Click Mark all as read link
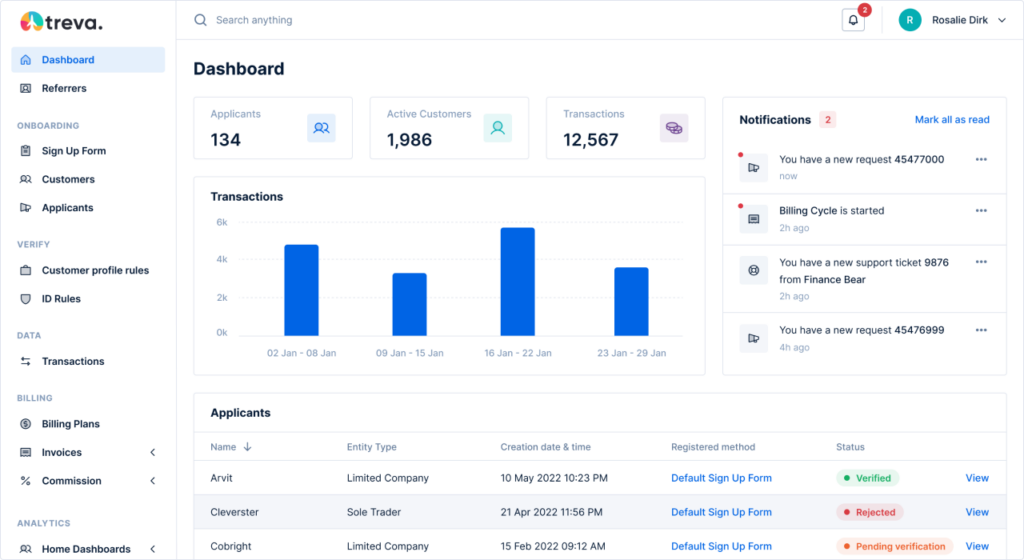This screenshot has height=560, width=1024. pos(951,120)
